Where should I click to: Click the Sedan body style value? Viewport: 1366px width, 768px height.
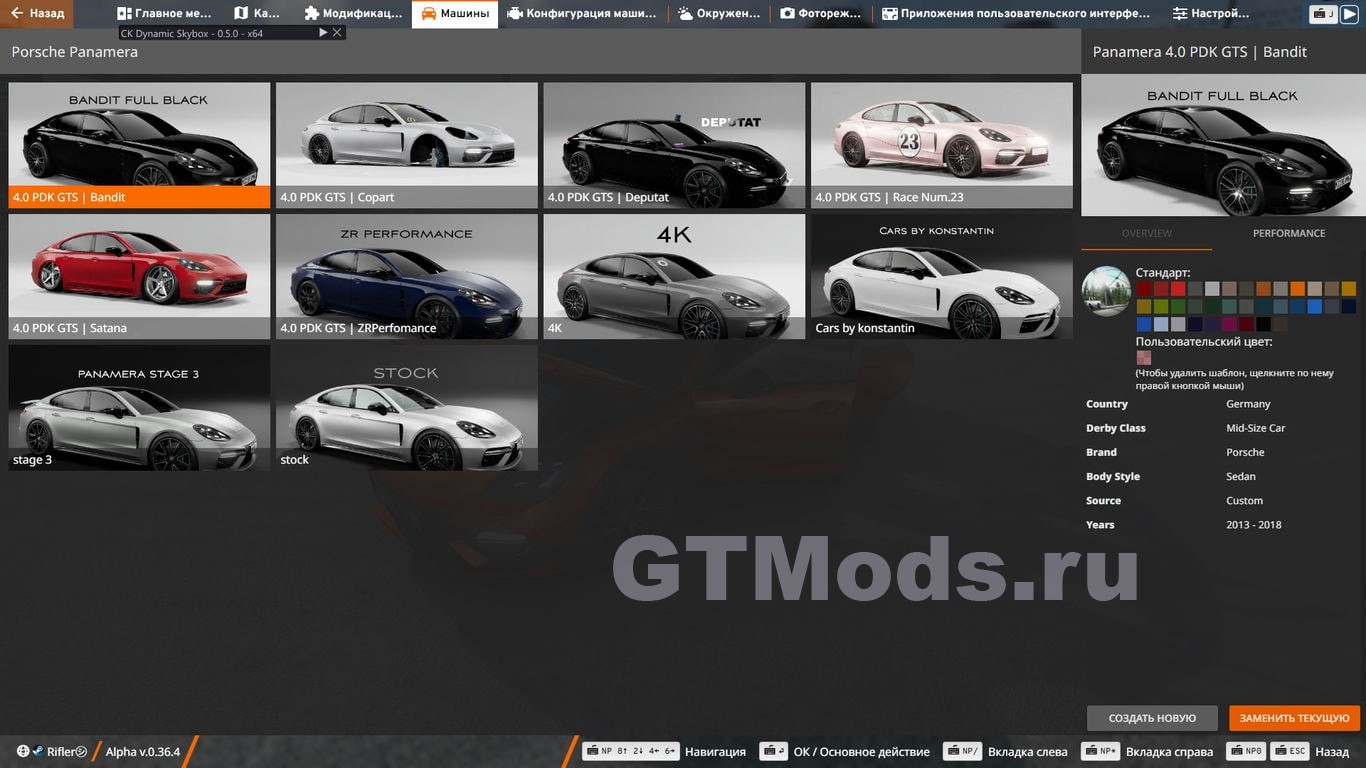pos(1241,477)
